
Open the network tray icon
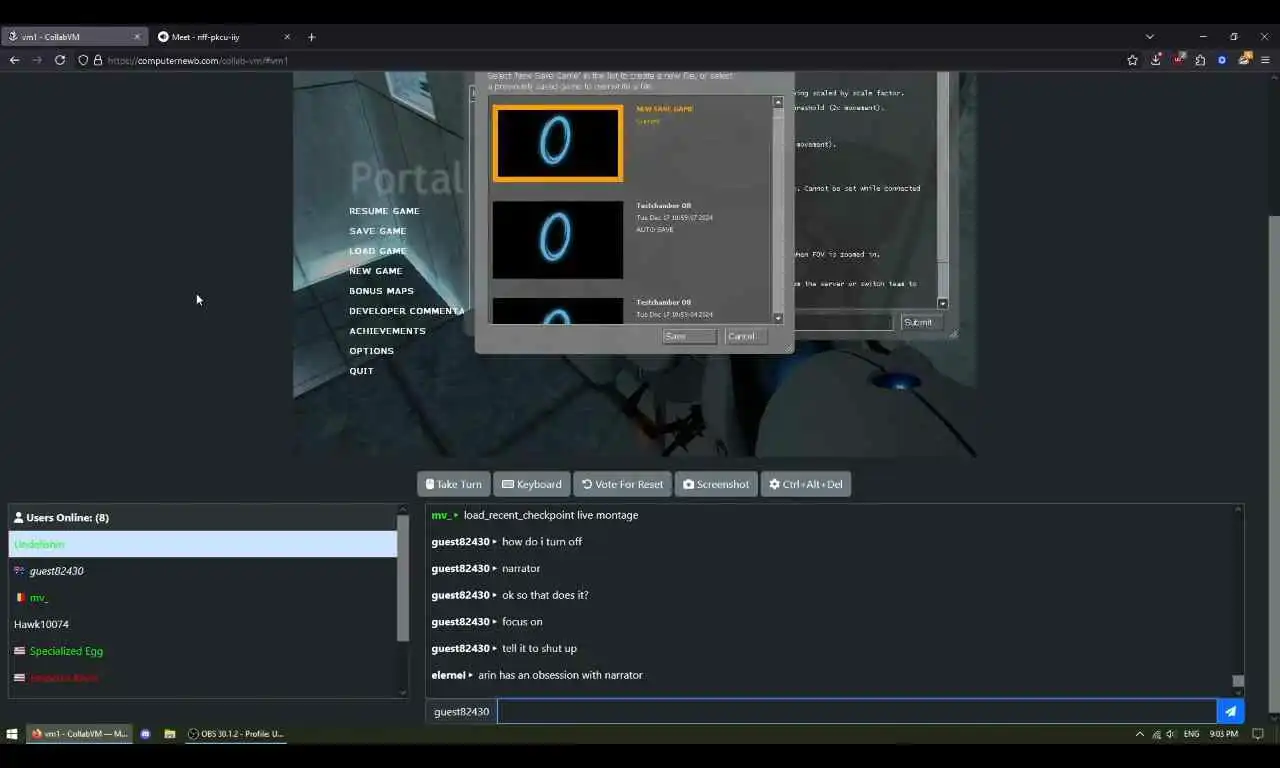coord(1156,734)
